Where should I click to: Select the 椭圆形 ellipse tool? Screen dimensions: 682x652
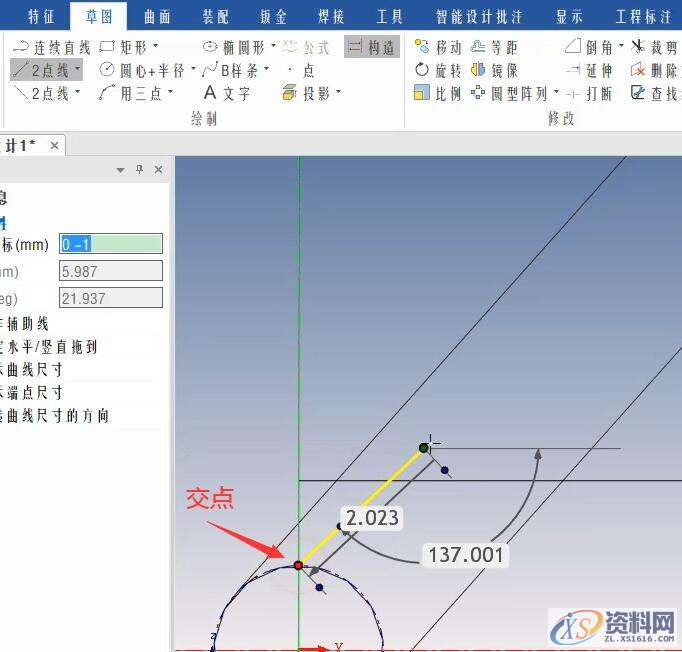[234, 47]
